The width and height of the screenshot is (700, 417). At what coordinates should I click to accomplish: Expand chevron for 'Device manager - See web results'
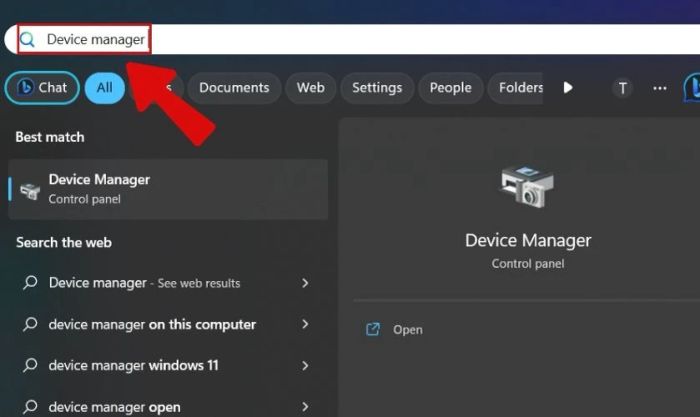305,283
